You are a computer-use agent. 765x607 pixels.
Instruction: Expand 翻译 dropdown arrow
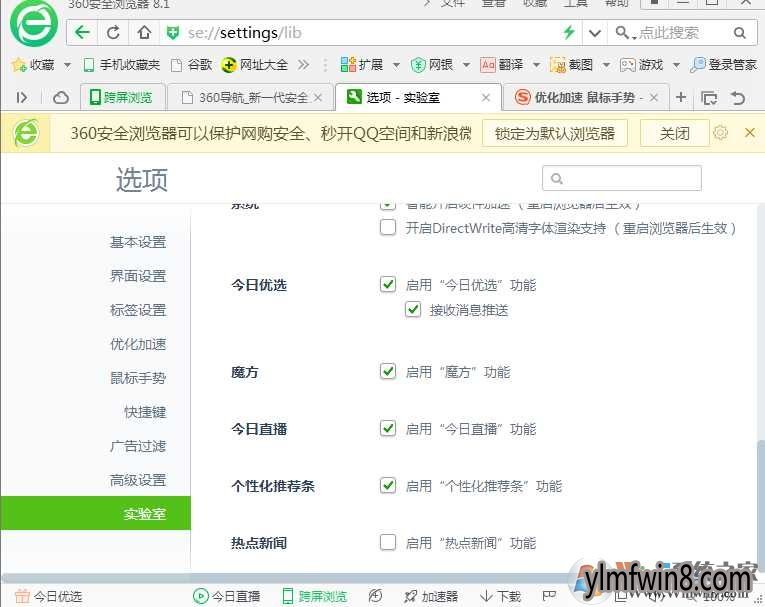click(x=536, y=65)
